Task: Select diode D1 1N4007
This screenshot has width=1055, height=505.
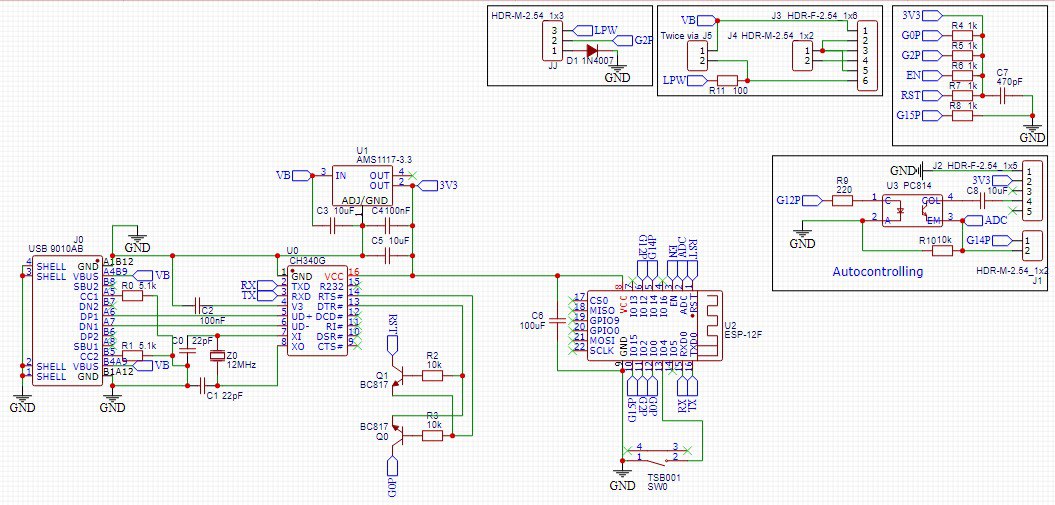Action: pyautogui.click(x=592, y=50)
